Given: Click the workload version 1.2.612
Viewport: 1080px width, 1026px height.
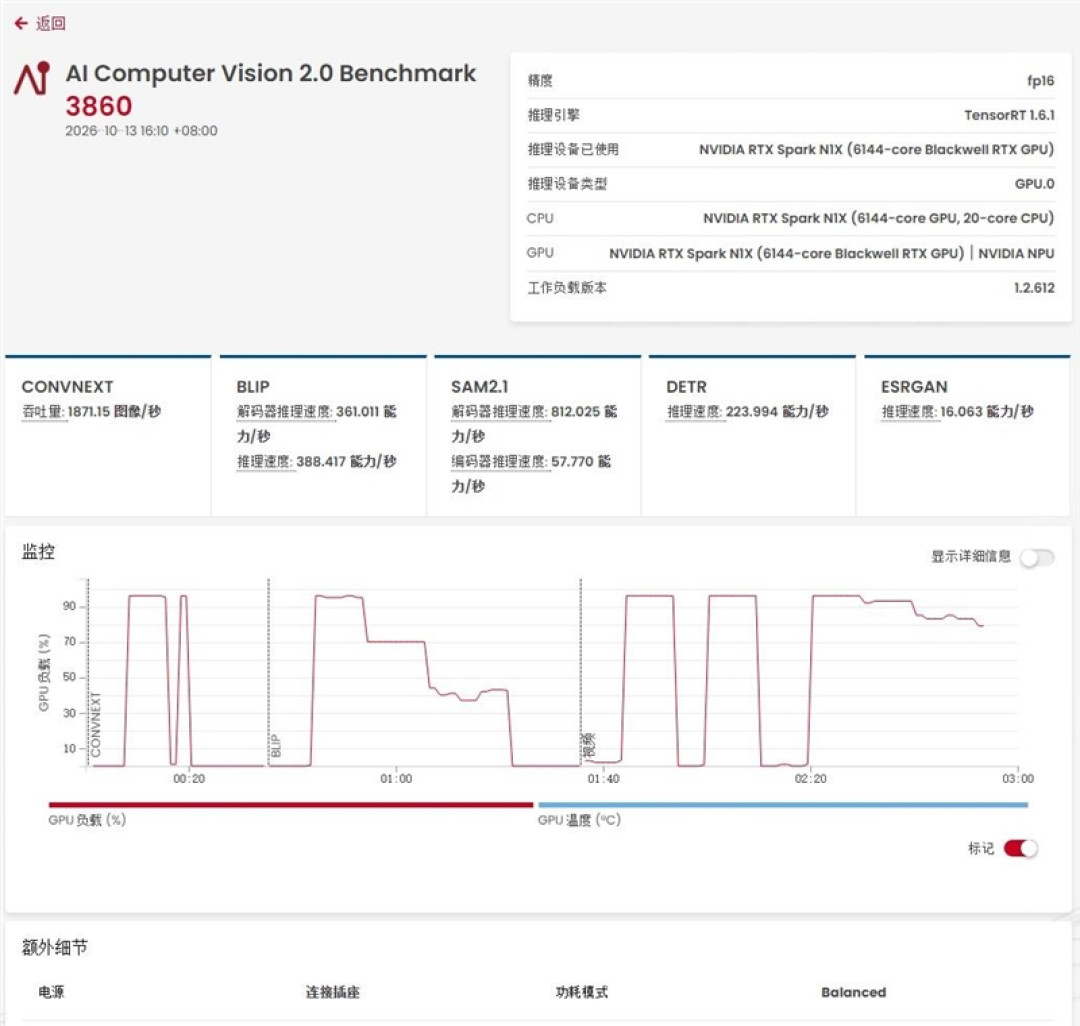Looking at the screenshot, I should [x=1034, y=288].
